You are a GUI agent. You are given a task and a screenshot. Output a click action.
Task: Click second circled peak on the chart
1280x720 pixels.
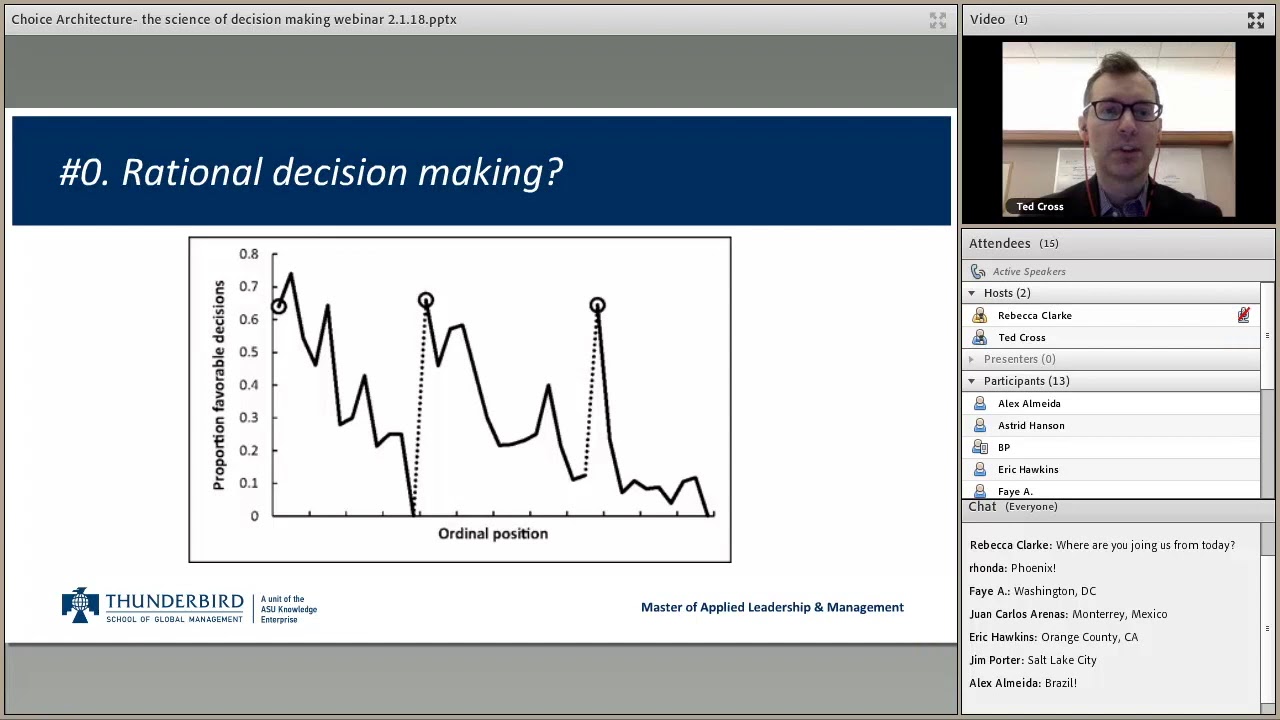(425, 300)
